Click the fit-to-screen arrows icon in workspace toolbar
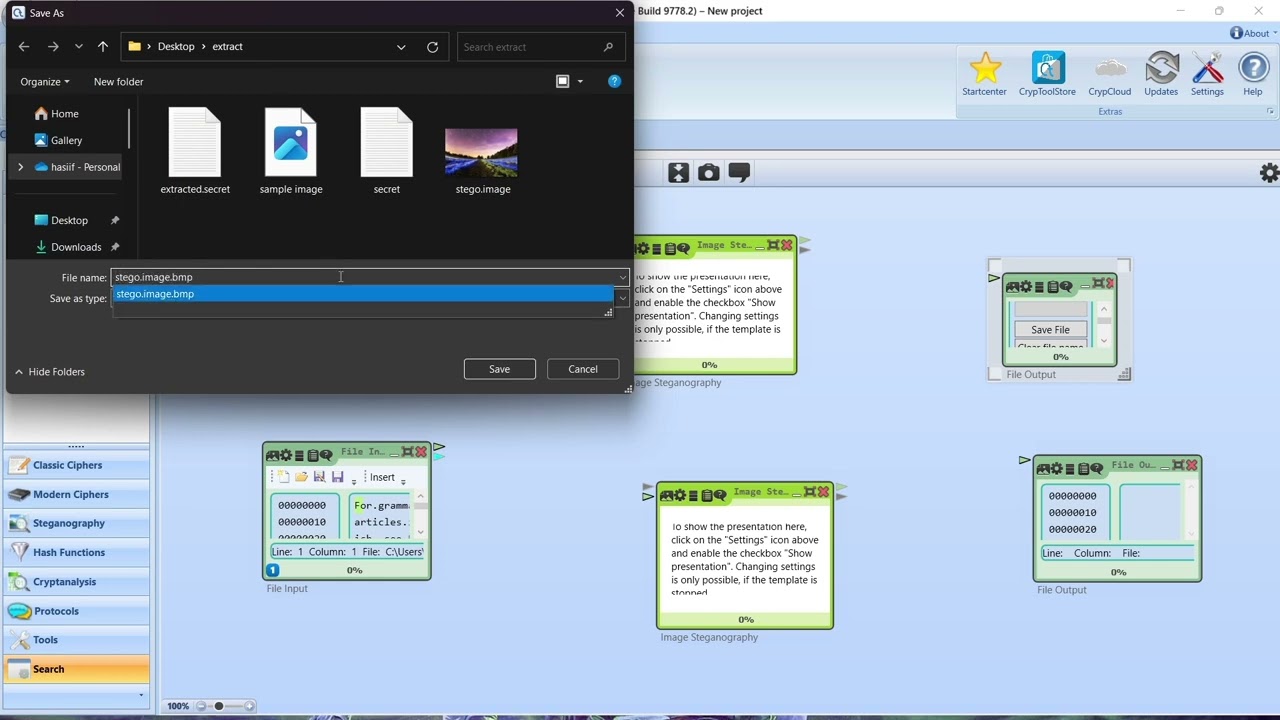The image size is (1280, 720). point(678,173)
